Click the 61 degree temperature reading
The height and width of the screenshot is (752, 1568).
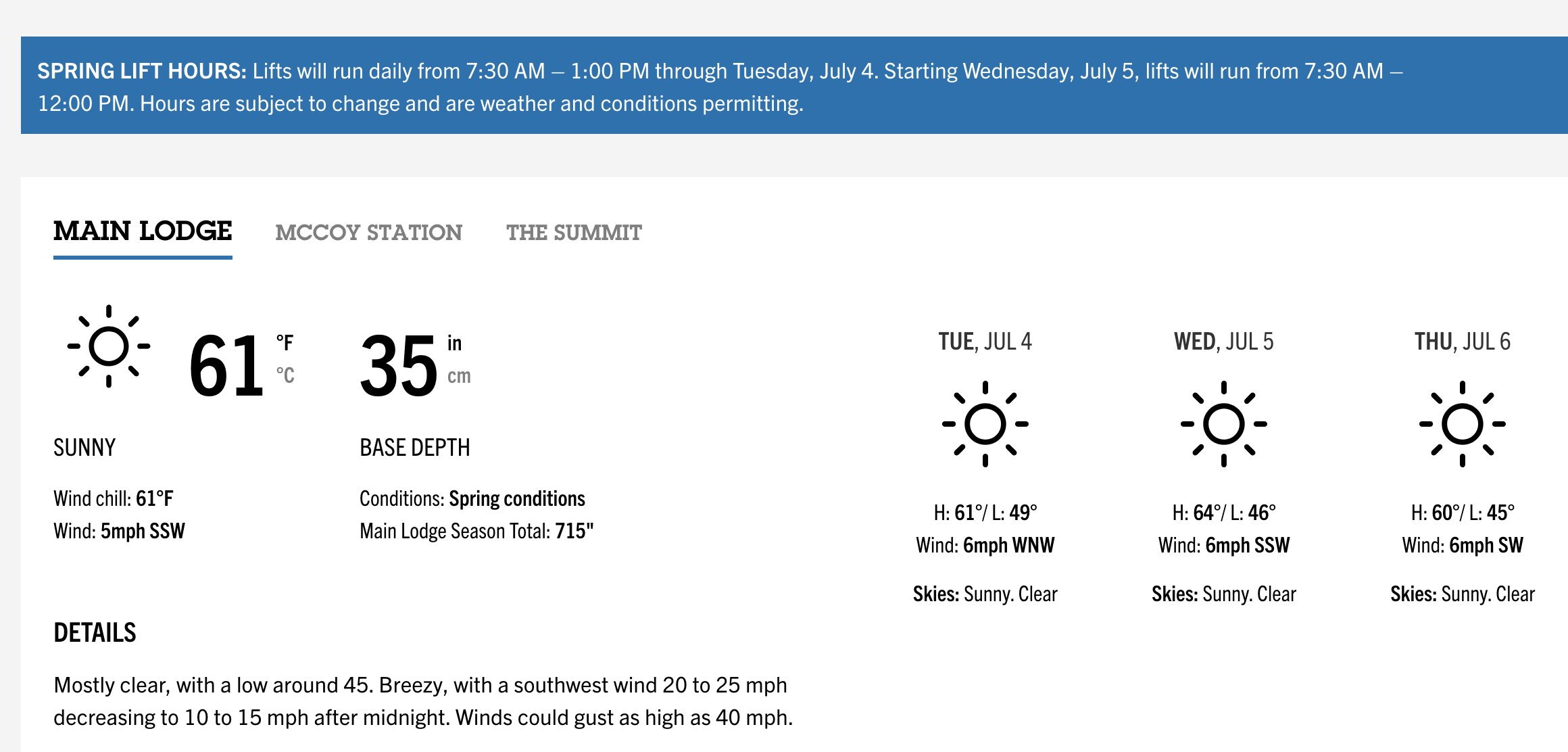[226, 366]
